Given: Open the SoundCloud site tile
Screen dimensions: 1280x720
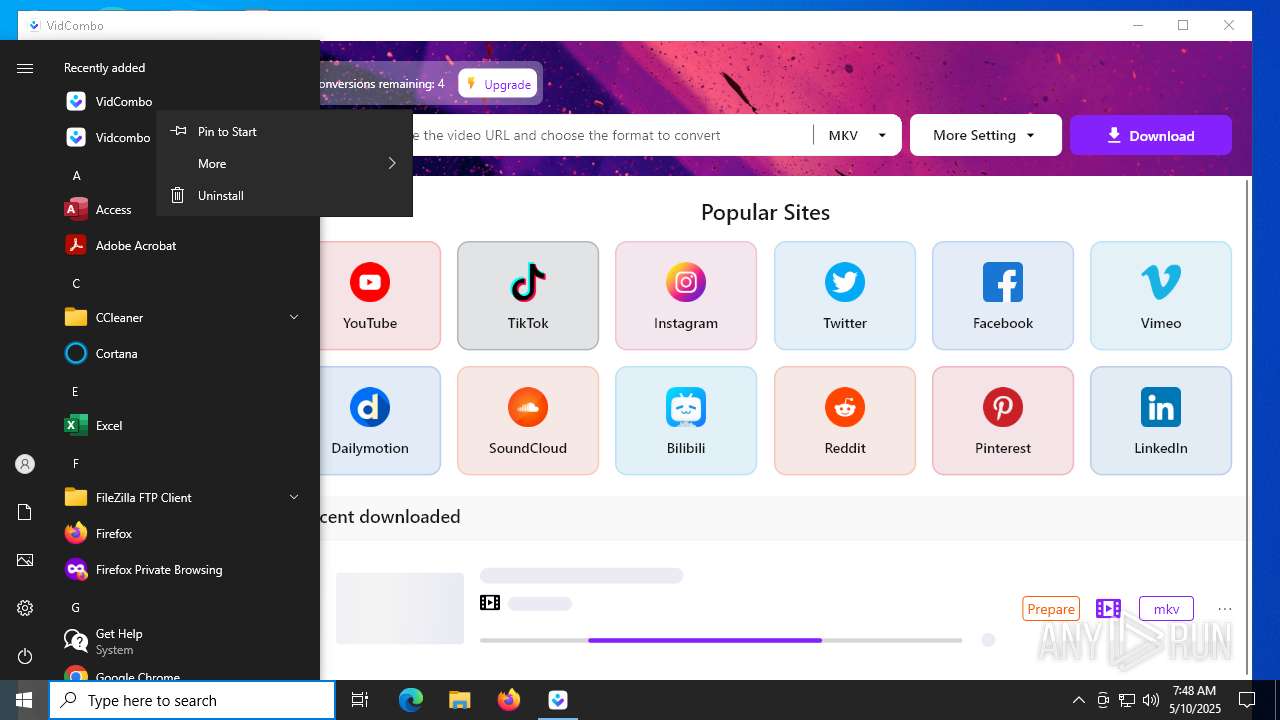Looking at the screenshot, I should 528,421.
